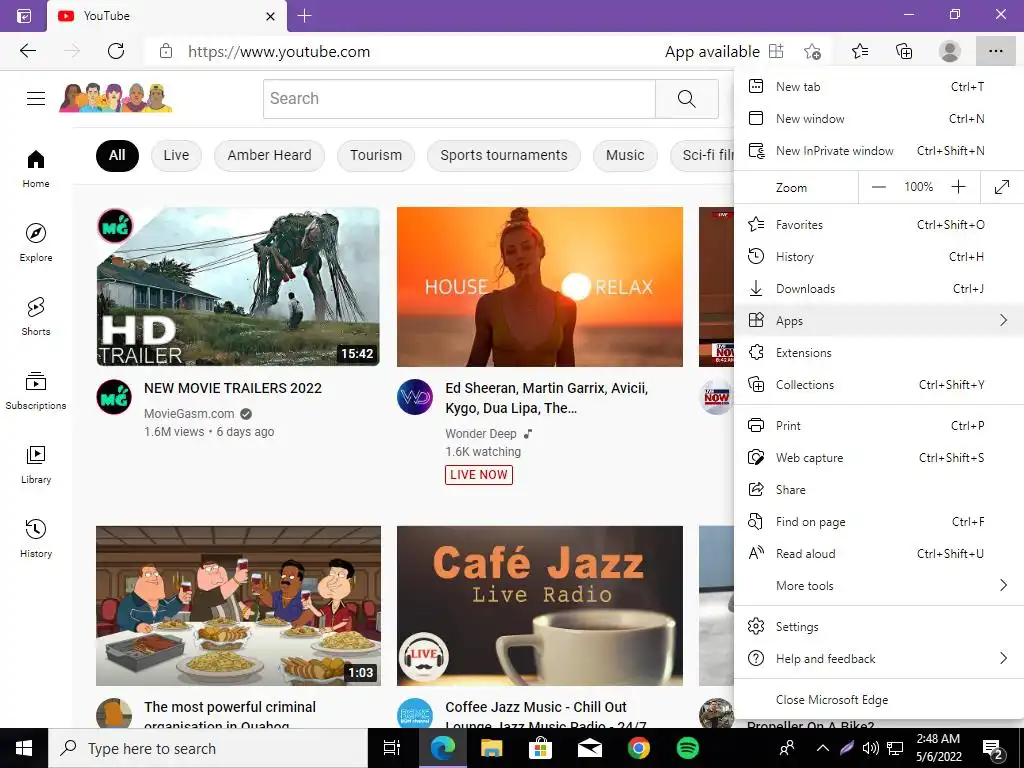Choose Close Microsoft Edge
The height and width of the screenshot is (768, 1024).
(x=879, y=699)
